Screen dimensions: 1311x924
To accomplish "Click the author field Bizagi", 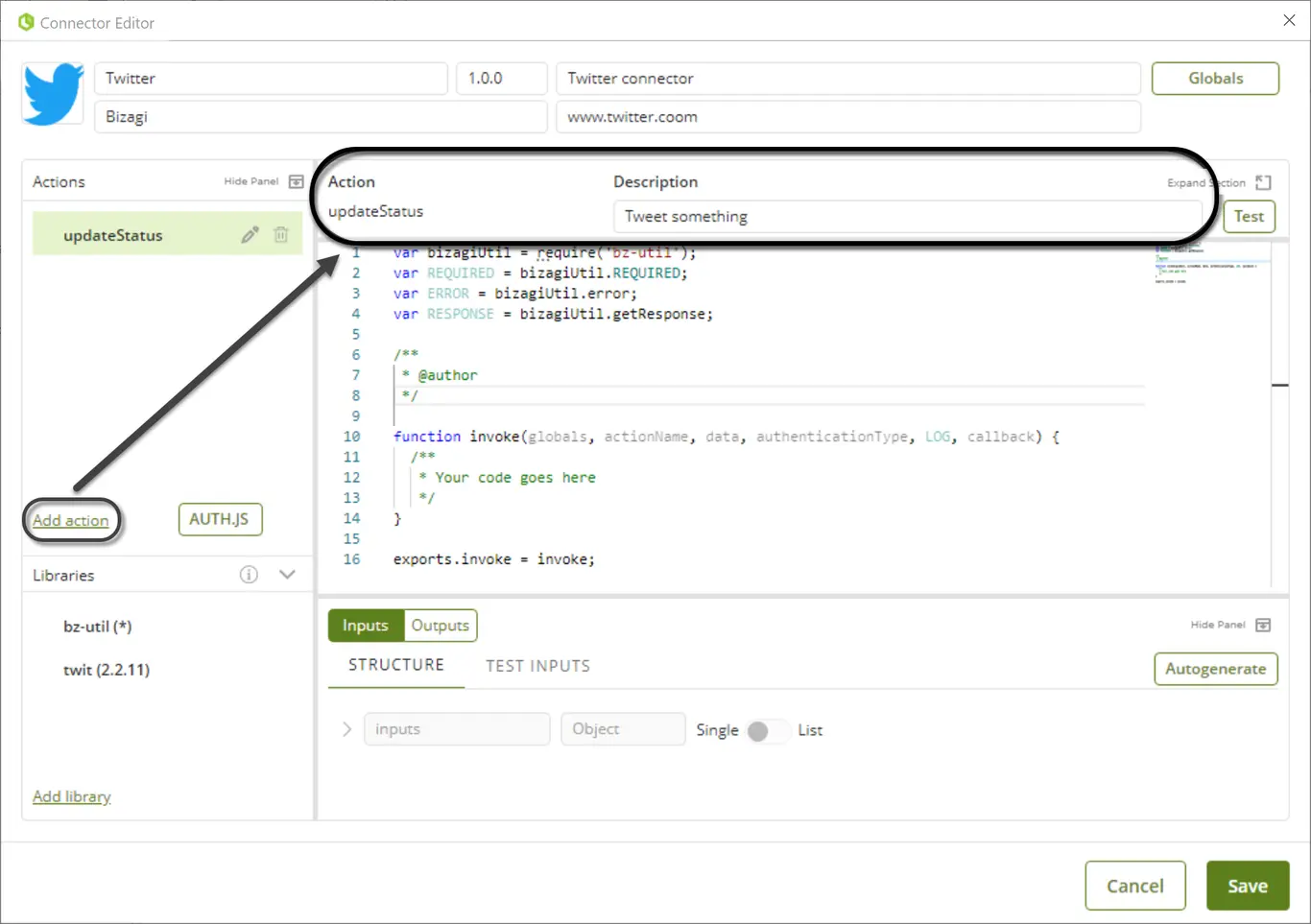I will pyautogui.click(x=321, y=117).
